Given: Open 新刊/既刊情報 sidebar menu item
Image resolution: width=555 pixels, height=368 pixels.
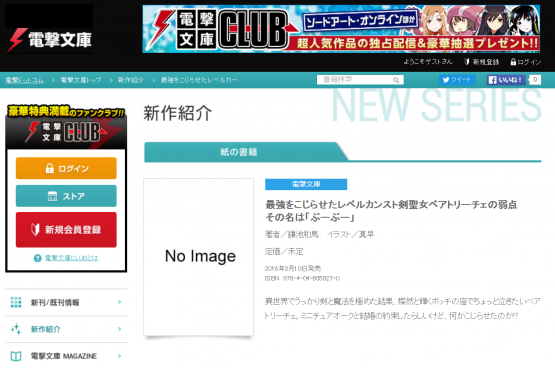Looking at the screenshot, I should point(66,303).
